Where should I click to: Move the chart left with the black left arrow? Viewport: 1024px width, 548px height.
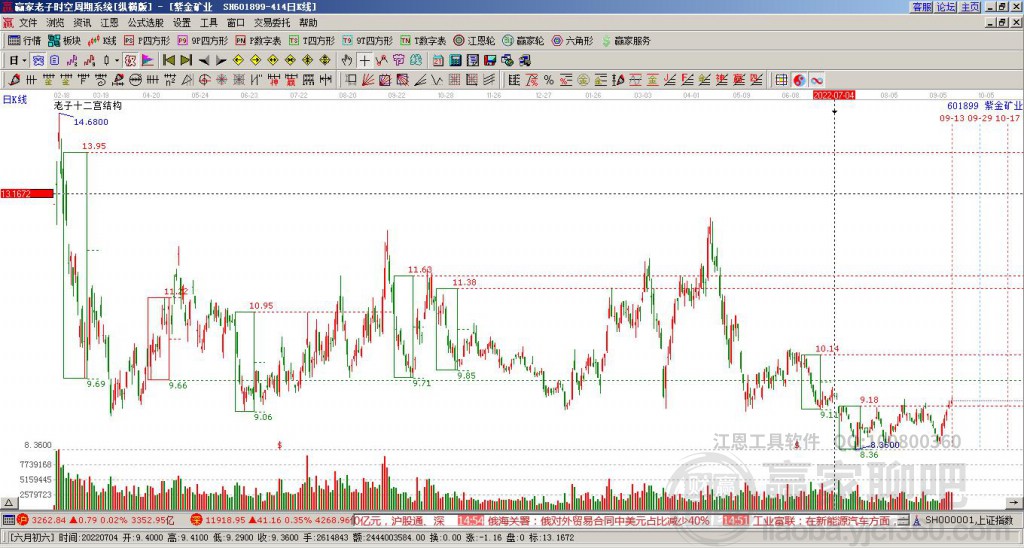click(204, 60)
